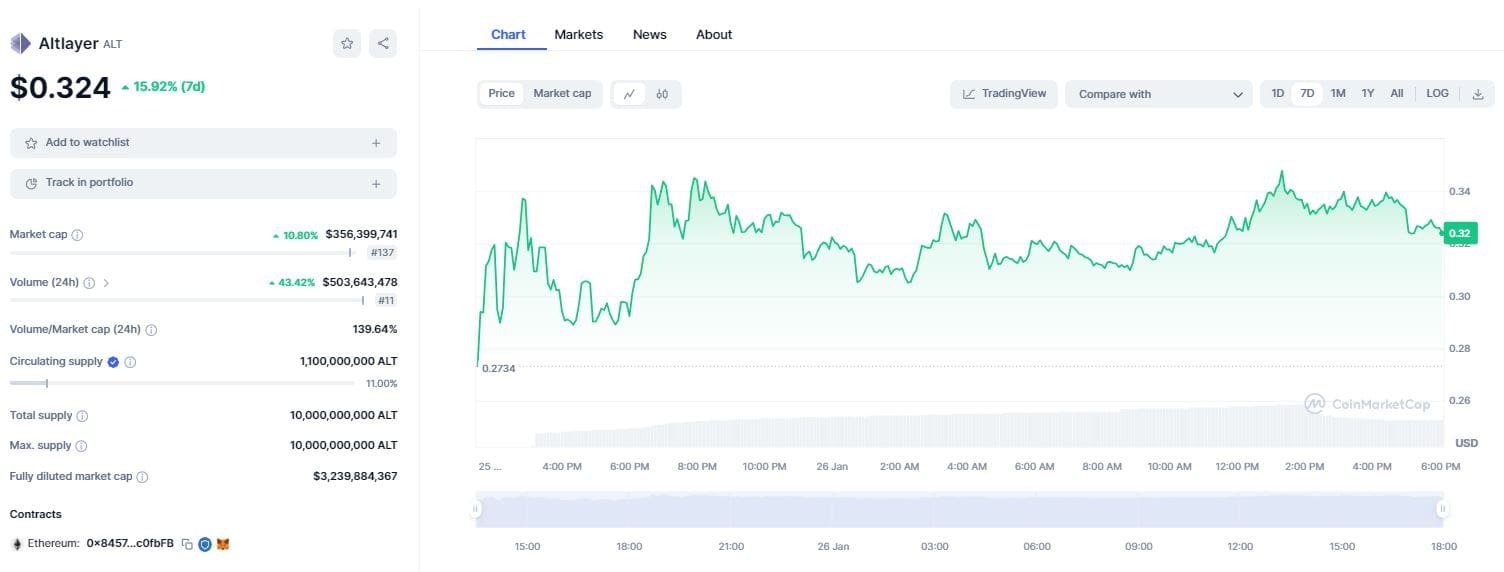Click the star favorite icon beside Altlayer

click(347, 43)
